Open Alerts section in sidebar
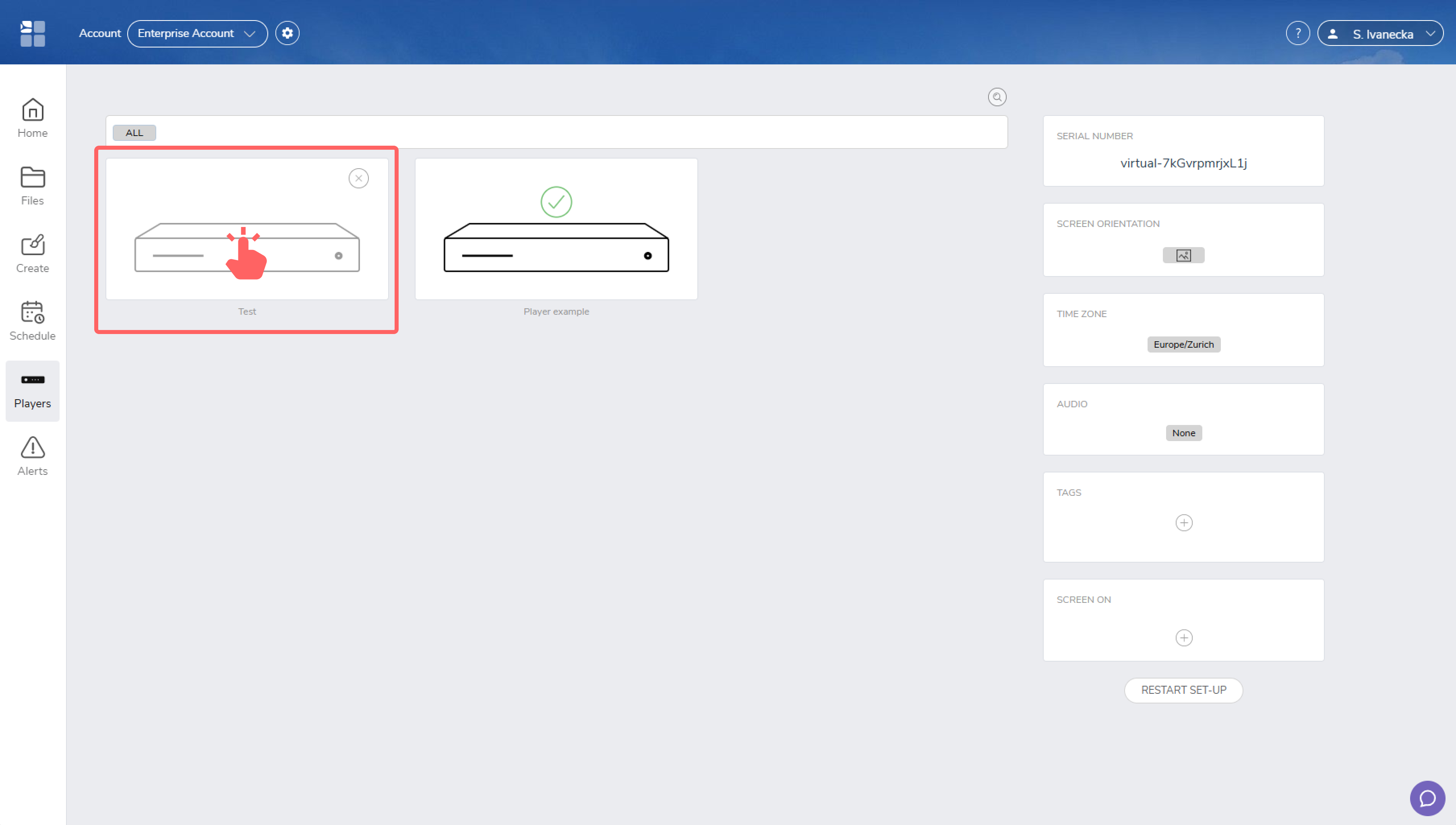Image resolution: width=1456 pixels, height=825 pixels. click(x=32, y=456)
